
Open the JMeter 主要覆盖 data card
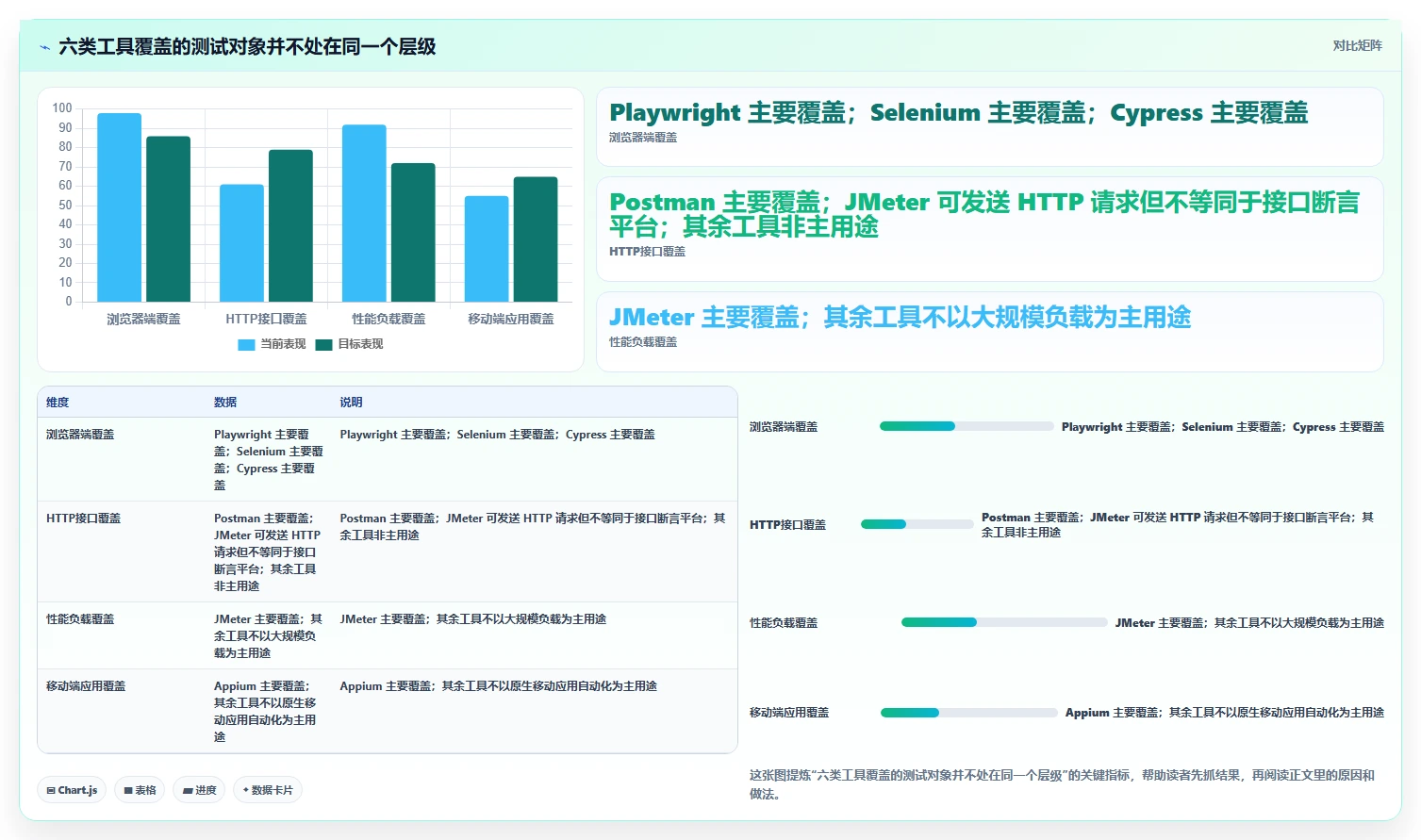pos(990,332)
